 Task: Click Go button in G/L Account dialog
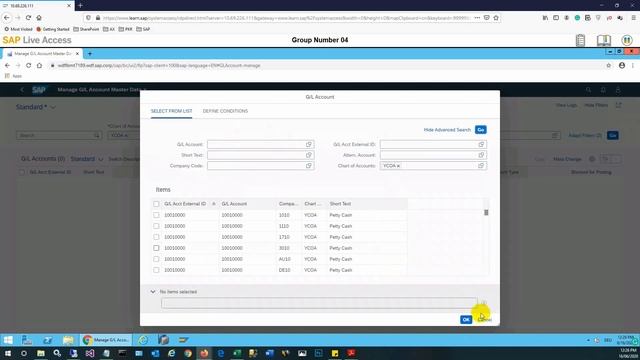pyautogui.click(x=480, y=130)
